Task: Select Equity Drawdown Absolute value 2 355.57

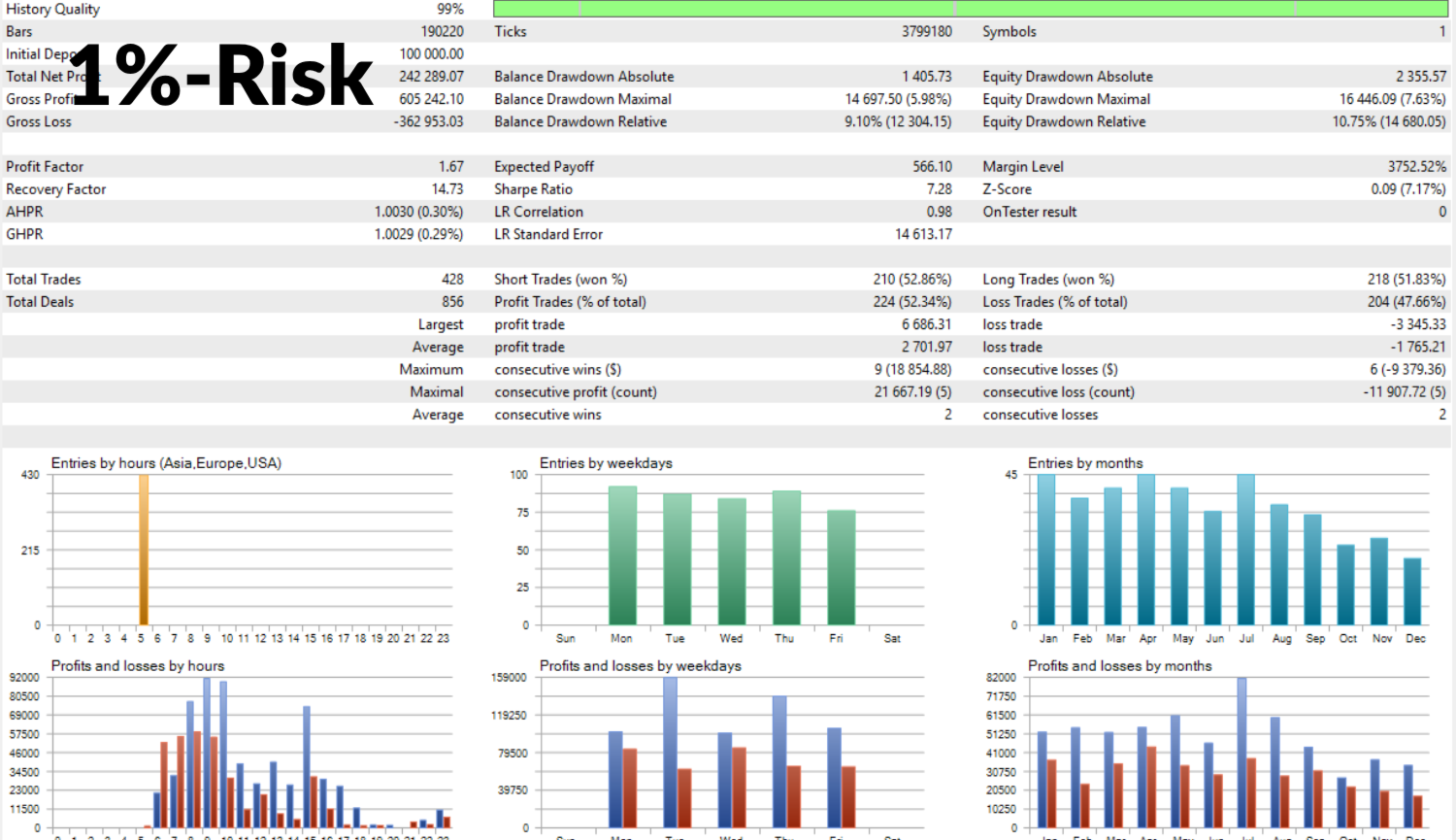Action: 1421,76
